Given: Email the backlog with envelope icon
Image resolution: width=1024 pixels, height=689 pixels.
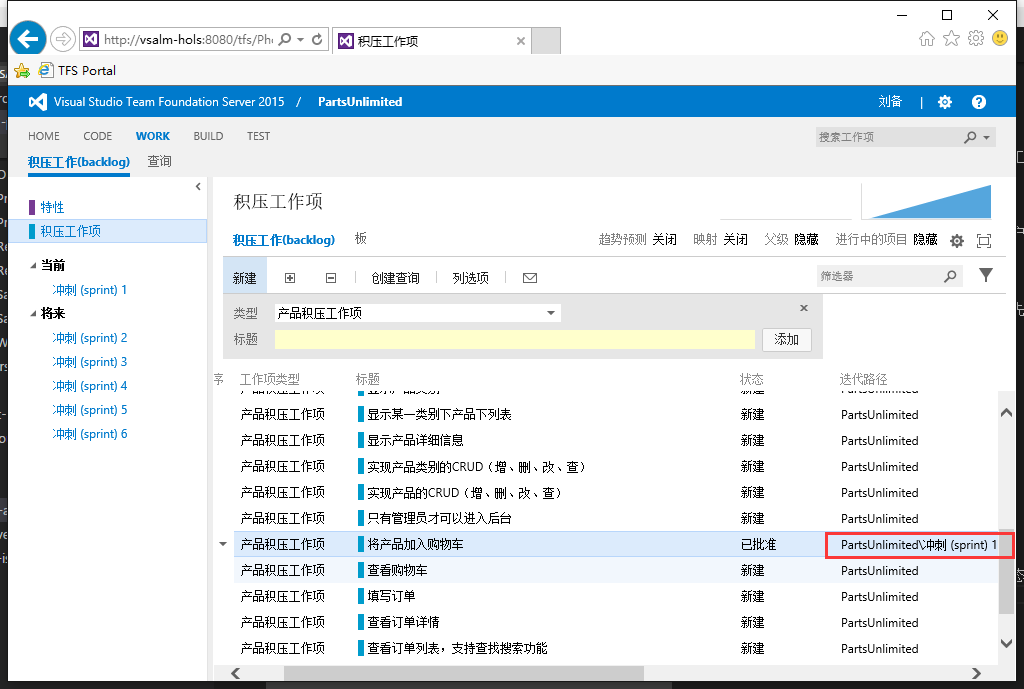Looking at the screenshot, I should [x=530, y=278].
